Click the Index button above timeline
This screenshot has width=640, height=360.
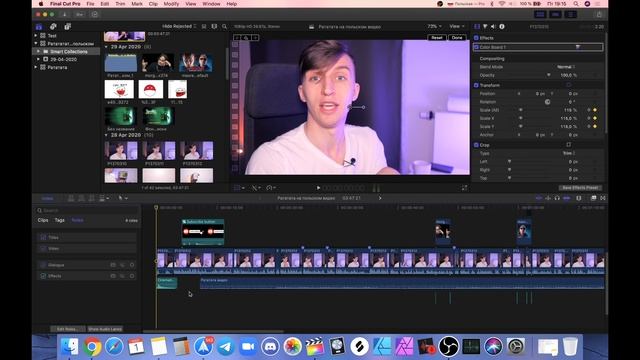click(x=48, y=198)
